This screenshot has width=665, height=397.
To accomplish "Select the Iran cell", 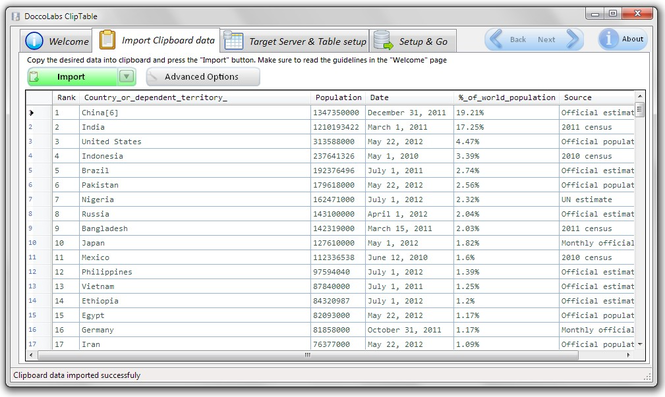I will pos(195,343).
